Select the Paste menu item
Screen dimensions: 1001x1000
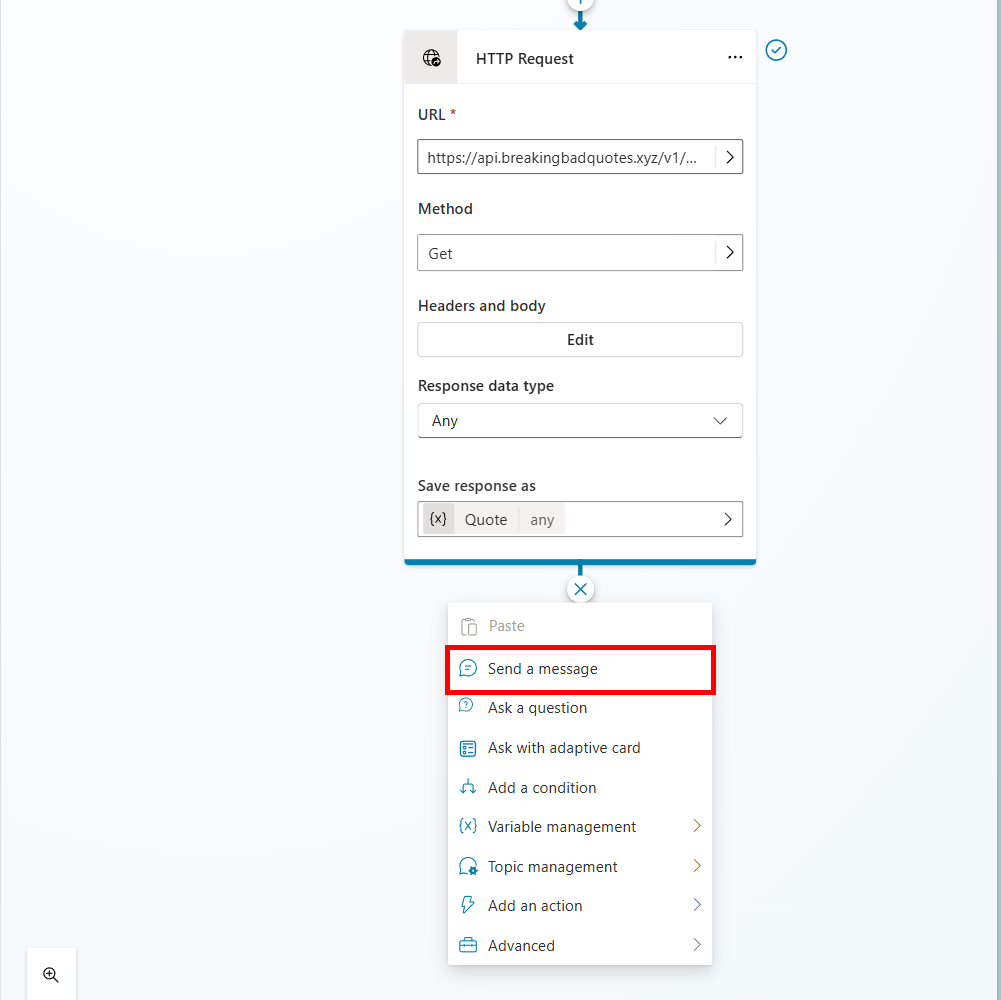point(580,626)
